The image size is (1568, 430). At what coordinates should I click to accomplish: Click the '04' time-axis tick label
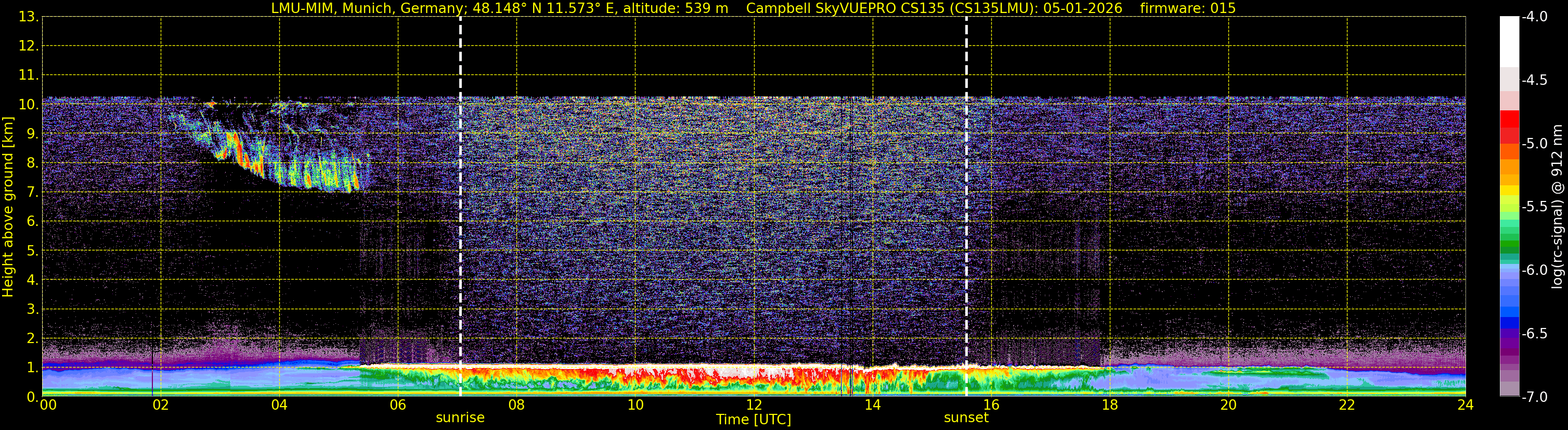pos(279,405)
